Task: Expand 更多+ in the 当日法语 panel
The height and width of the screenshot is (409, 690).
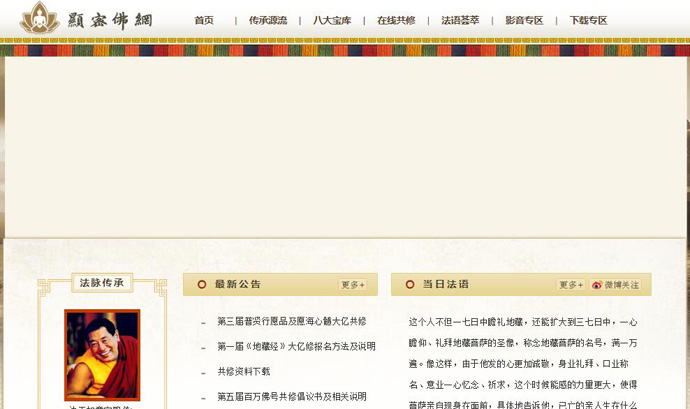Action: coord(571,285)
